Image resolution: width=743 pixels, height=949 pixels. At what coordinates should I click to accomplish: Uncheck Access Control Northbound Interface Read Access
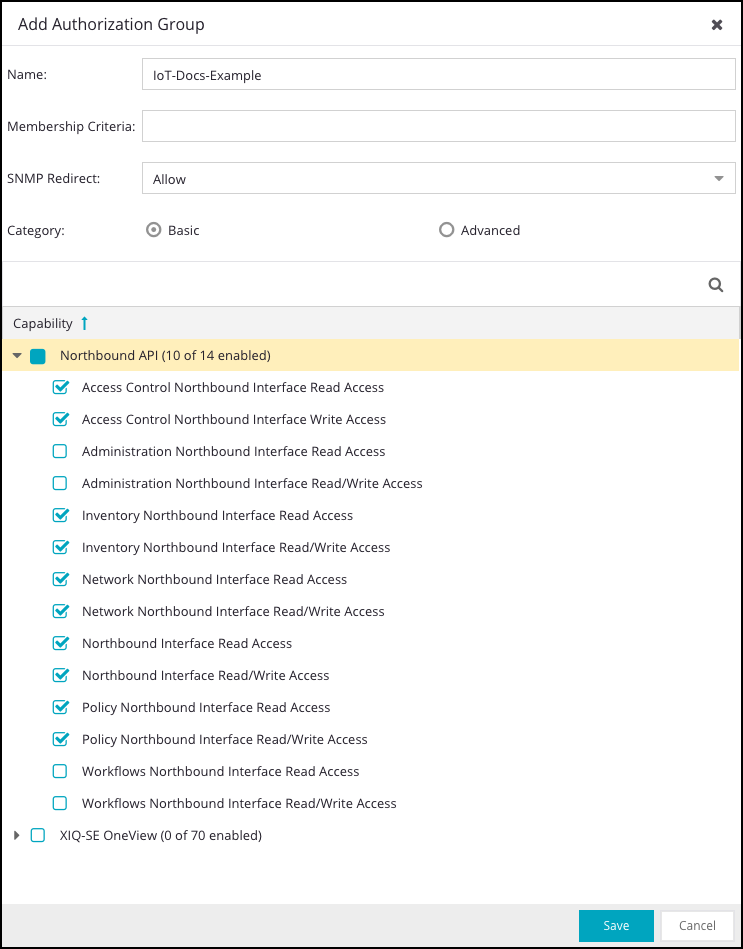tap(60, 387)
